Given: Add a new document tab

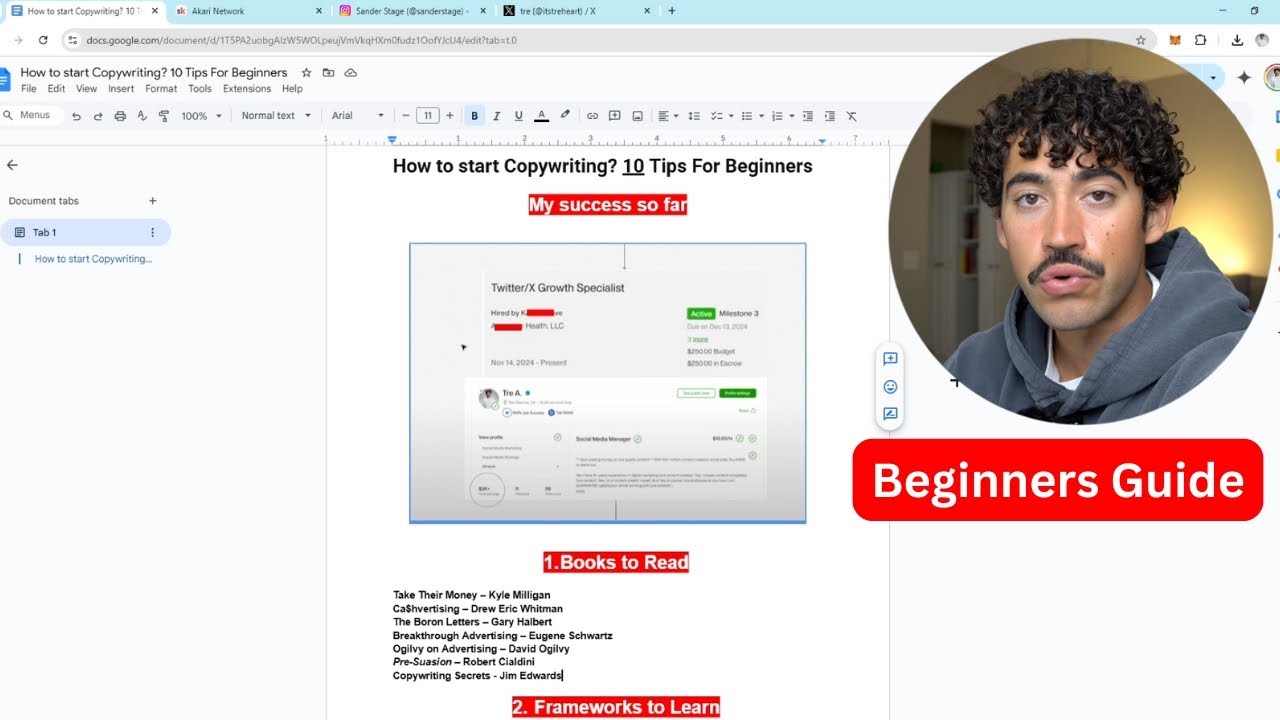Looking at the screenshot, I should coord(153,201).
